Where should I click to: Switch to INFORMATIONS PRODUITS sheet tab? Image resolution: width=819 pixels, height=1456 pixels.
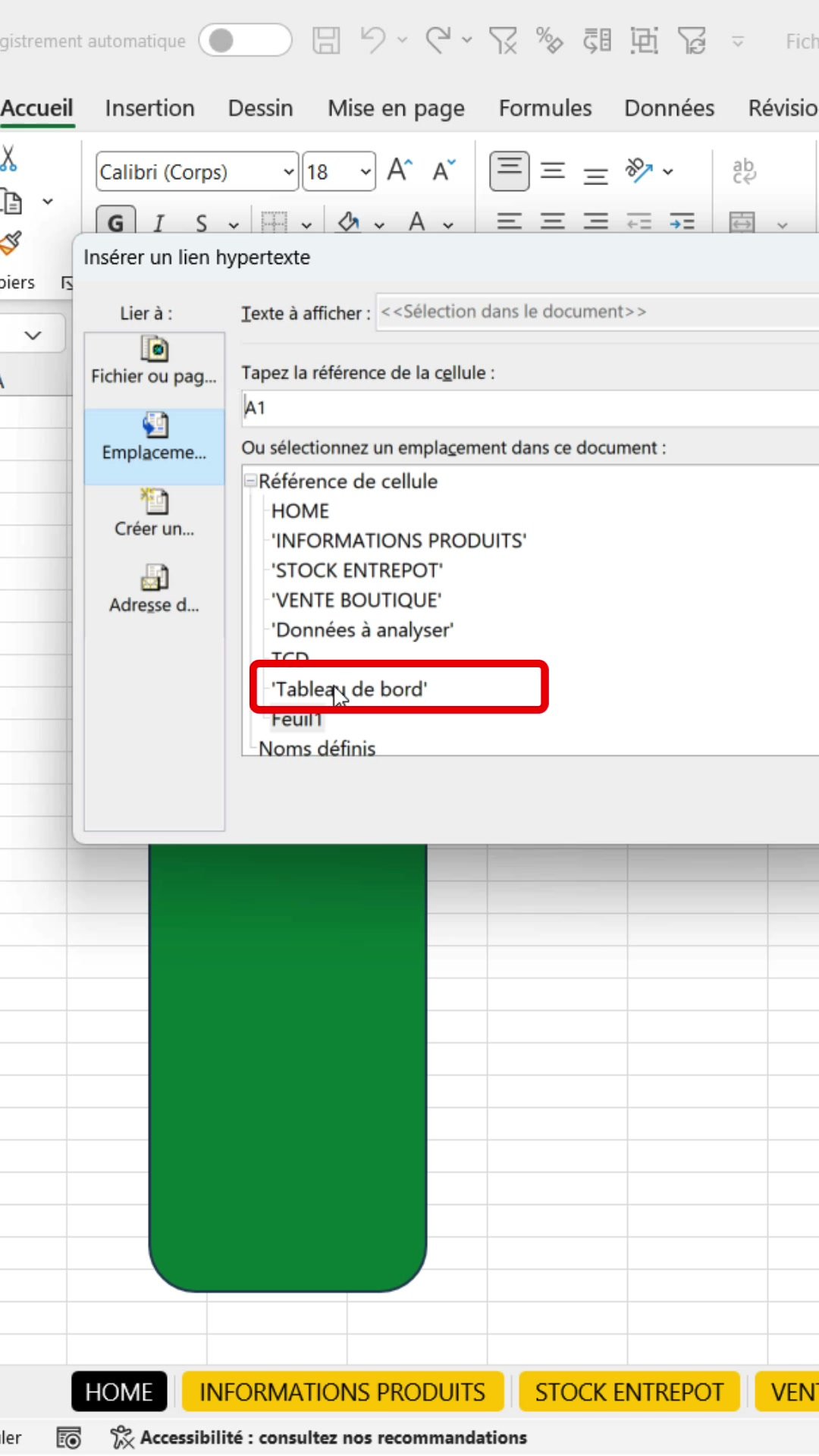pos(343,1392)
